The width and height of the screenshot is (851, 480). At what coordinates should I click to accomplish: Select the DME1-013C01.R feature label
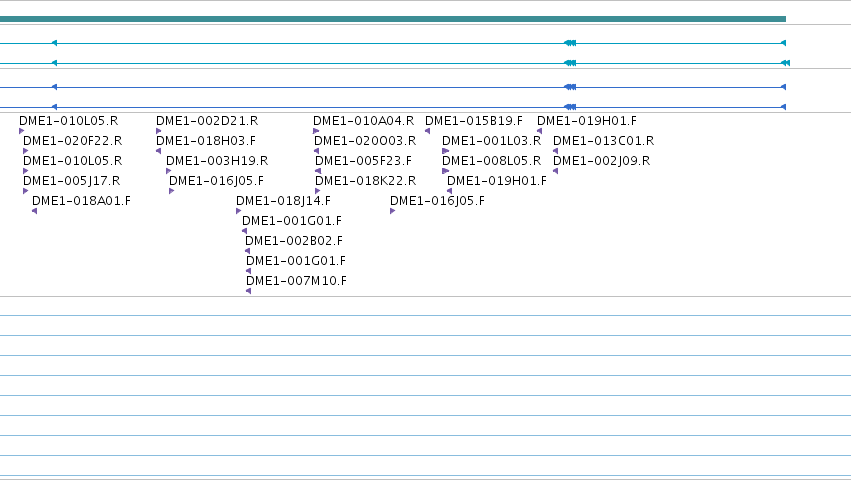pyautogui.click(x=604, y=141)
